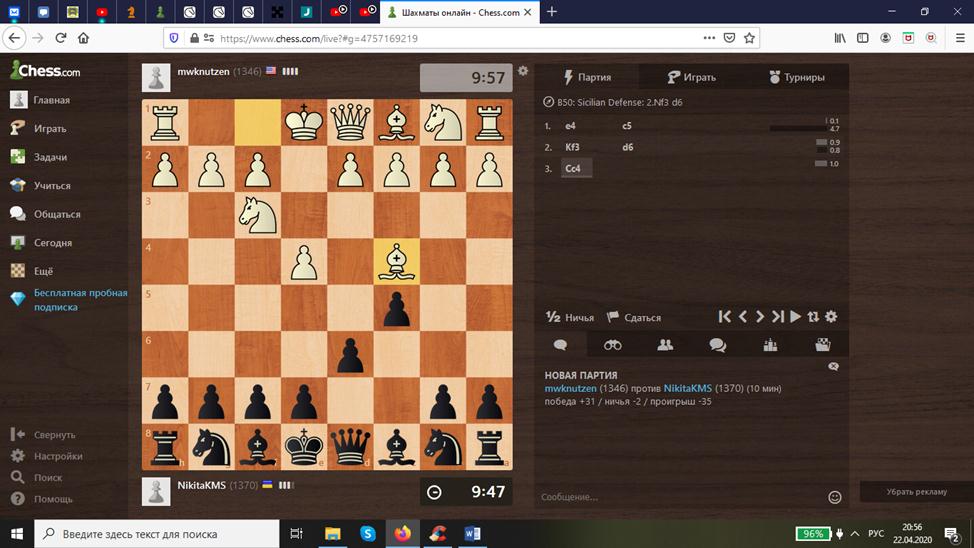Open Firefox hamburger menu
Screen dimensions: 974x548
pyautogui.click(x=960, y=38)
